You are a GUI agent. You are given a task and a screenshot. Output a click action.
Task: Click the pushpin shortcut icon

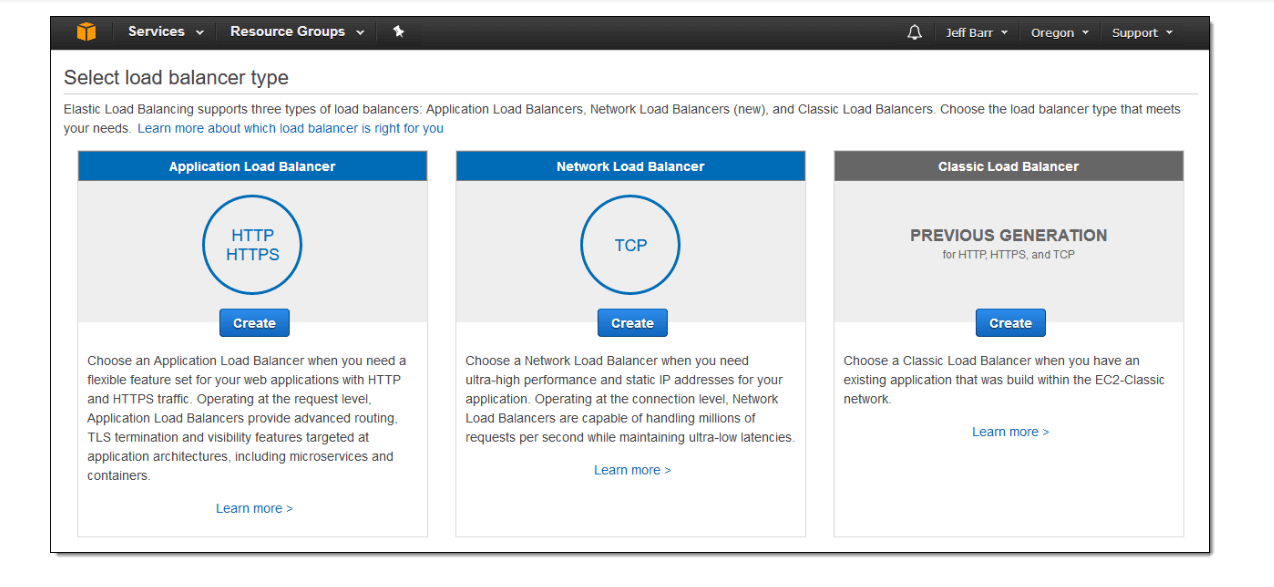(398, 32)
